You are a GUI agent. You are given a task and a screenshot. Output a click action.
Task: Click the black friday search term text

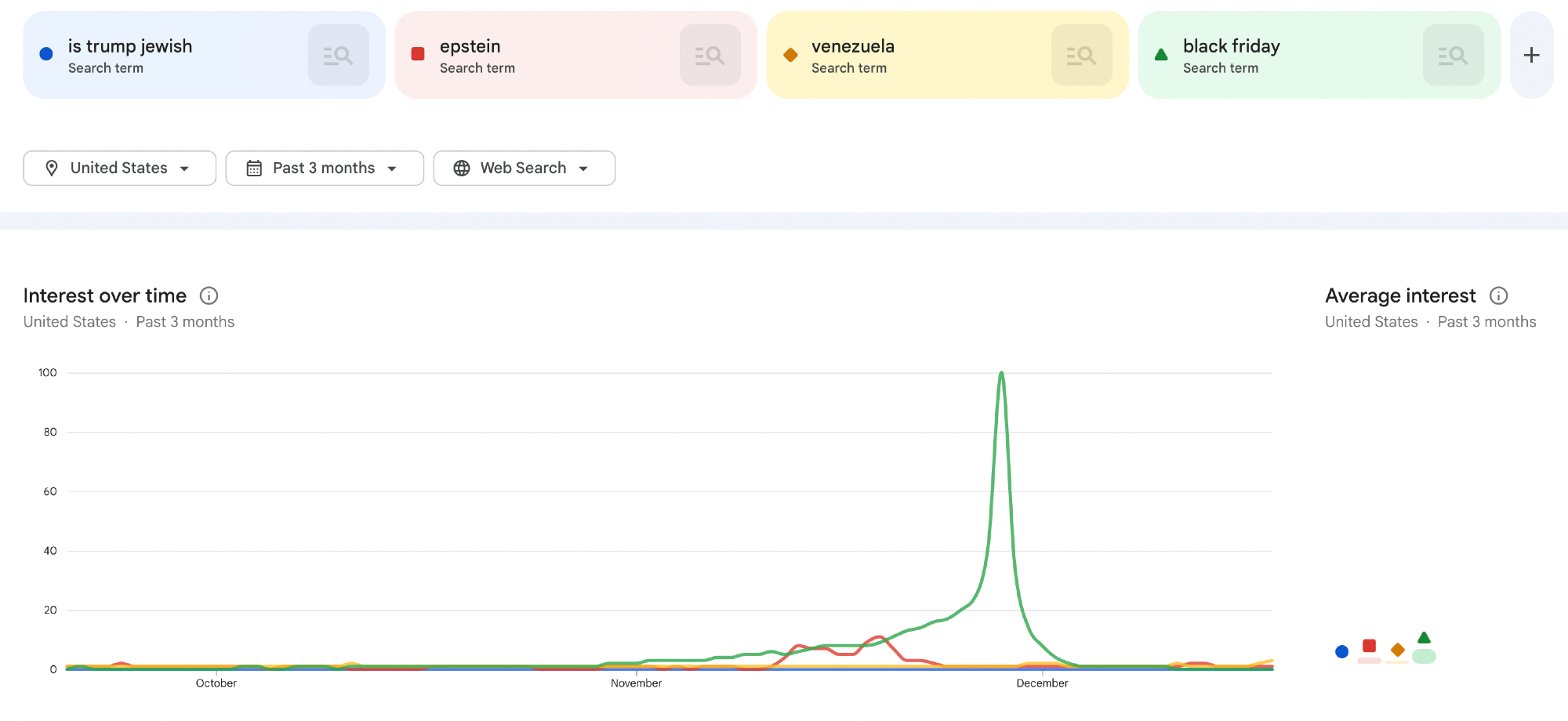[x=1231, y=46]
